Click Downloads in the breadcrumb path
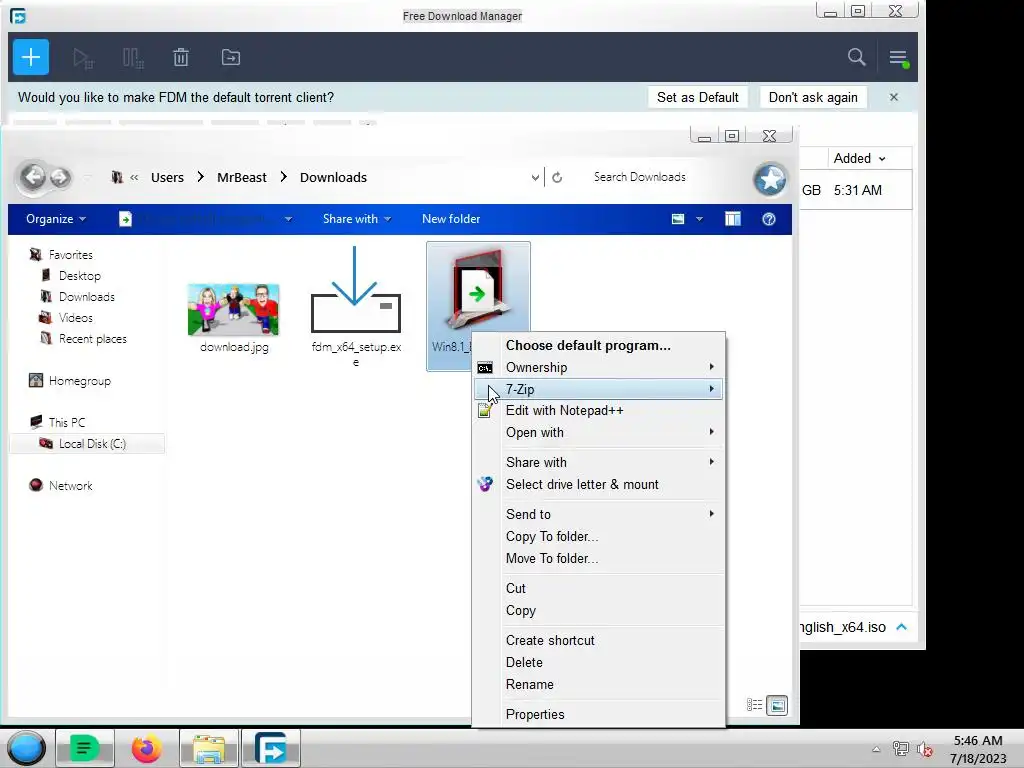This screenshot has width=1024, height=768. point(333,178)
